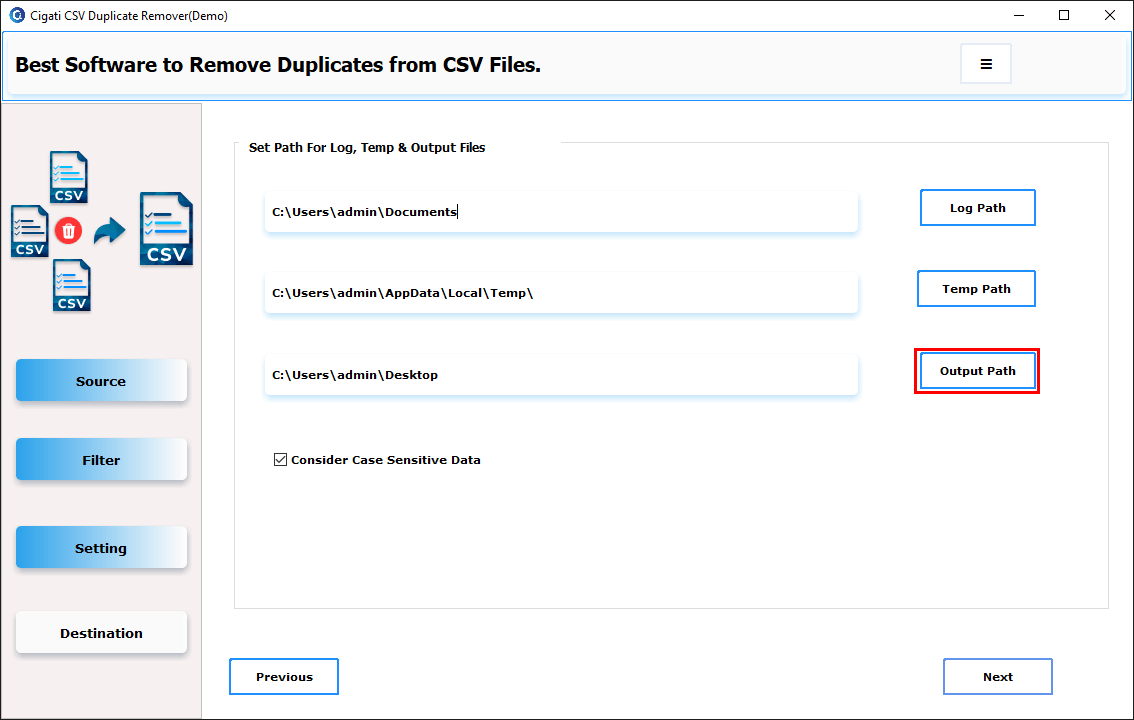The image size is (1134, 720).
Task: Click the 'Best Software to Remove Duplicates' heading
Action: point(278,64)
